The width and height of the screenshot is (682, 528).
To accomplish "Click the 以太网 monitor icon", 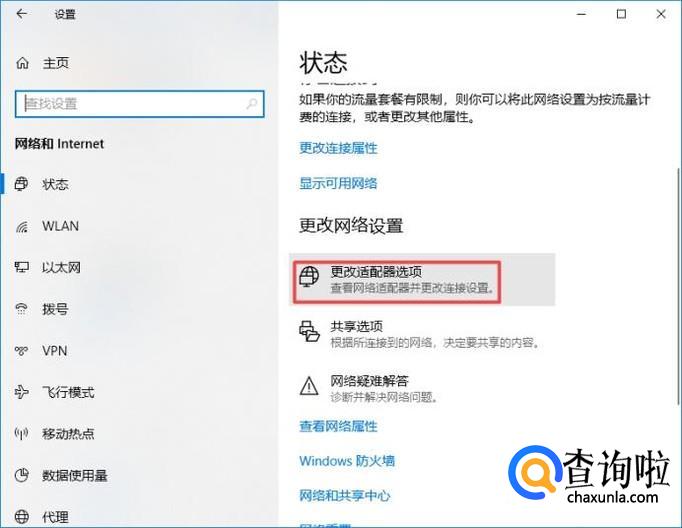I will (x=21, y=267).
